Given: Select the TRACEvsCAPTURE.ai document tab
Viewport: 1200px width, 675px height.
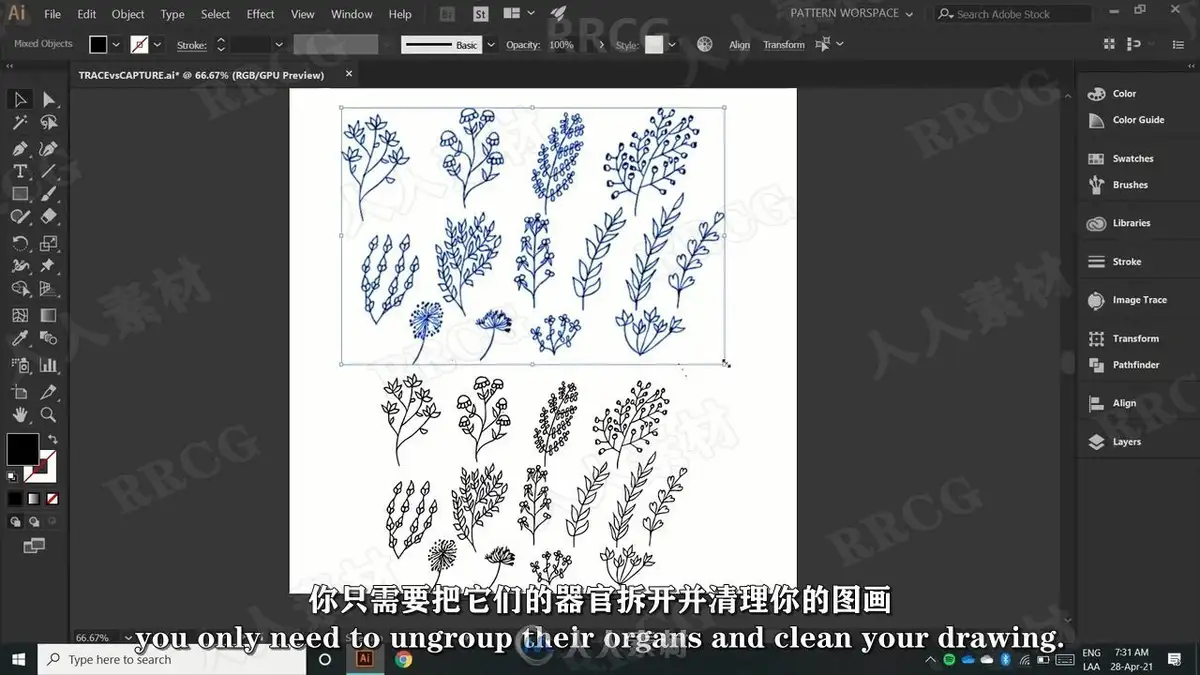Looking at the screenshot, I should click(201, 75).
